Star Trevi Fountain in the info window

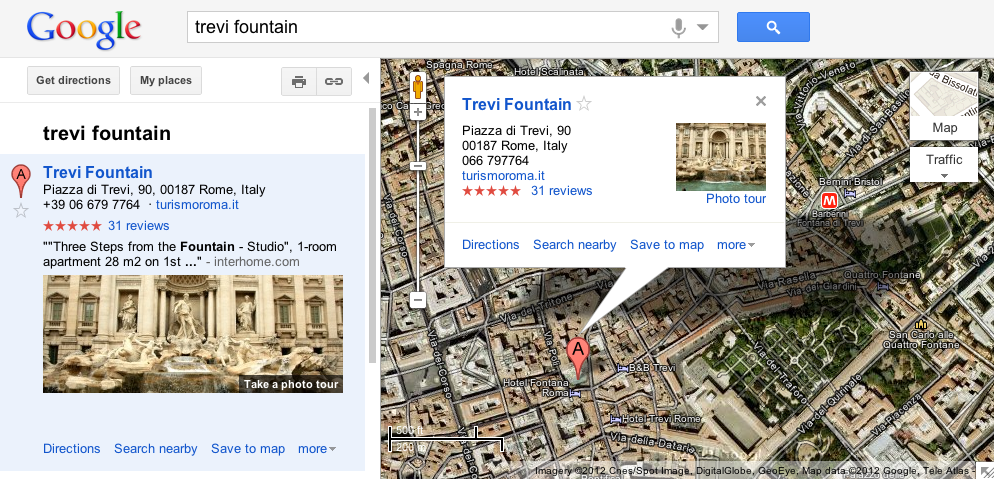click(585, 104)
